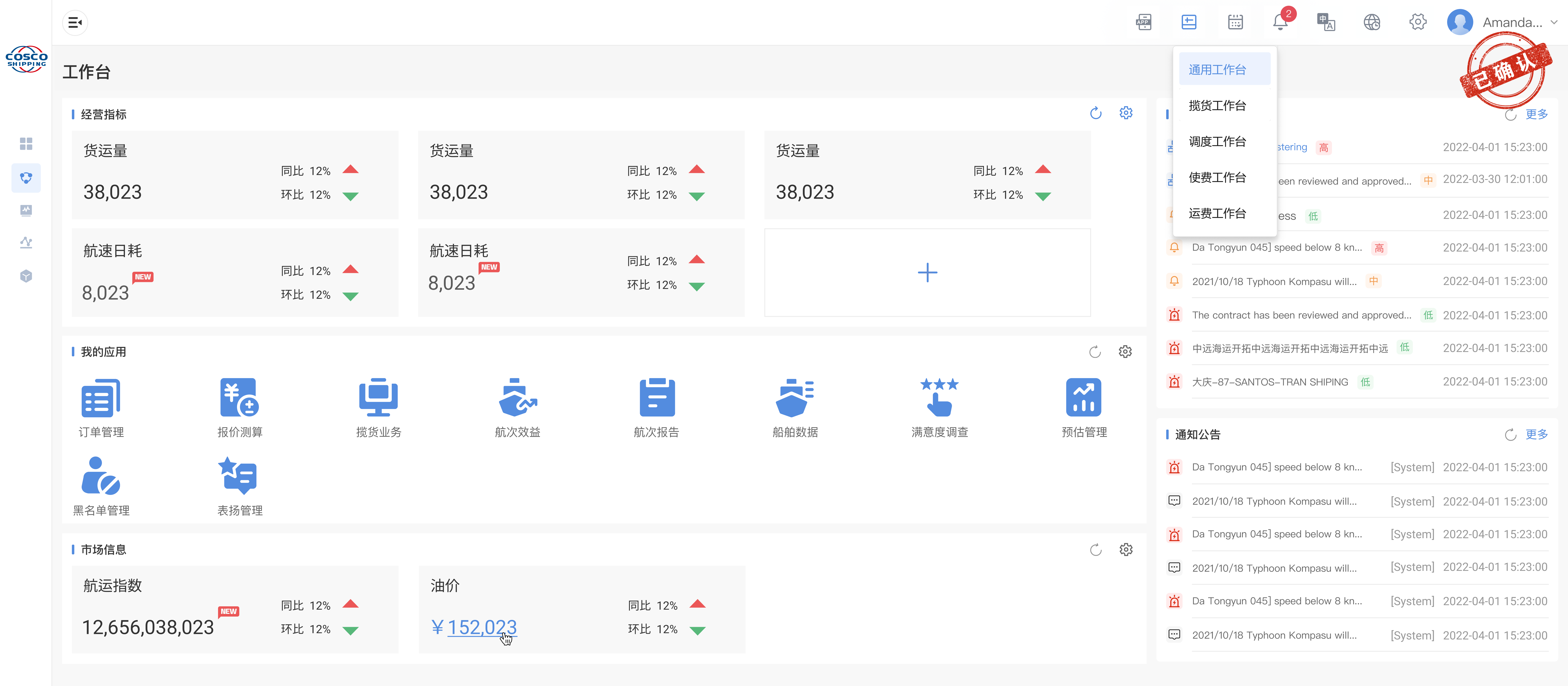This screenshot has height=686, width=1568.
Task: Expand the Amanda account dropdown arrow
Action: pyautogui.click(x=1554, y=22)
